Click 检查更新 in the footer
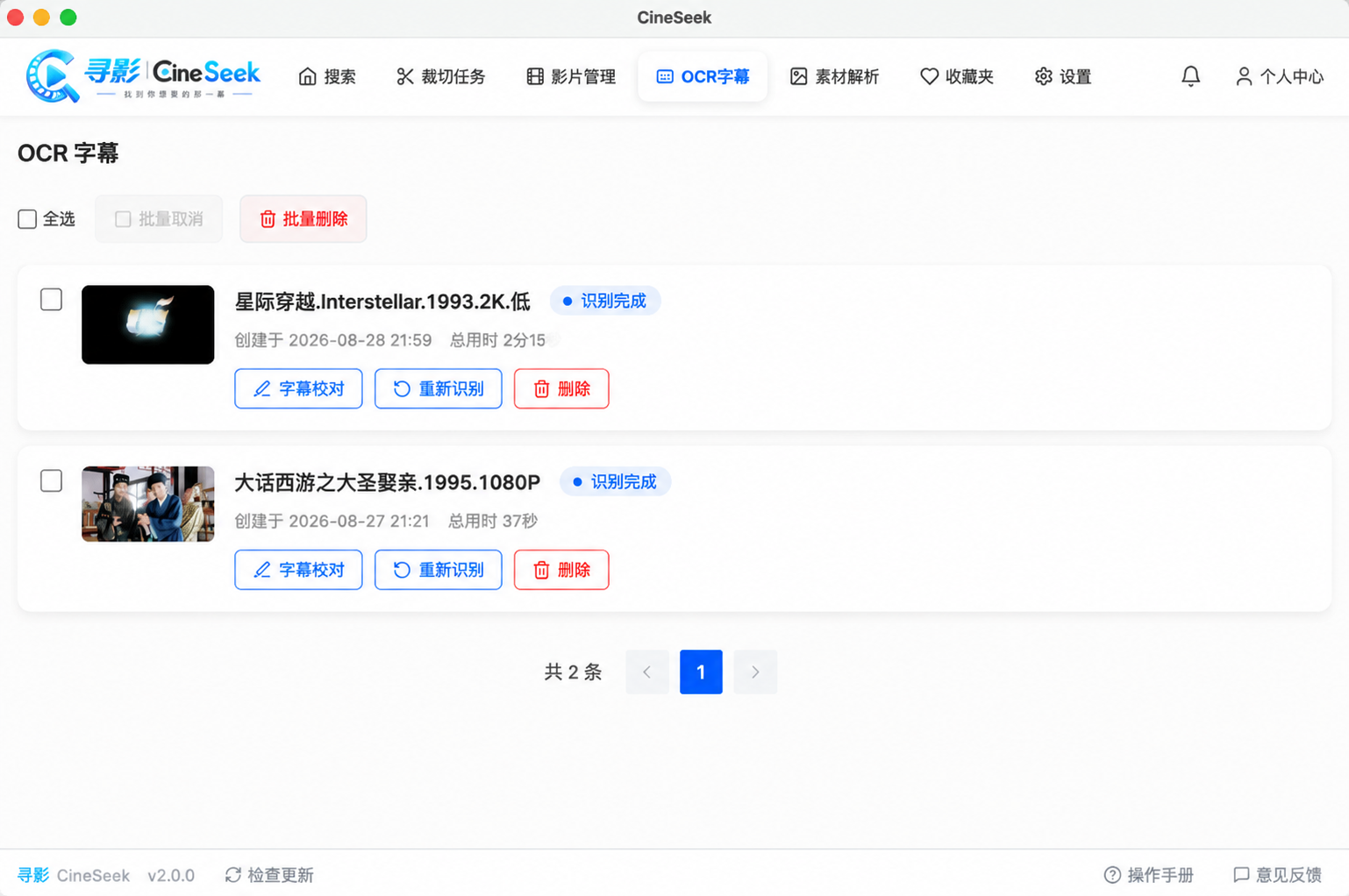This screenshot has width=1349, height=896. pos(269,875)
